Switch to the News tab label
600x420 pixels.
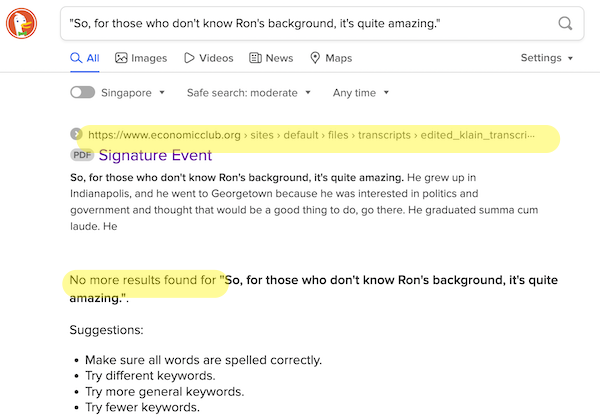click(279, 58)
